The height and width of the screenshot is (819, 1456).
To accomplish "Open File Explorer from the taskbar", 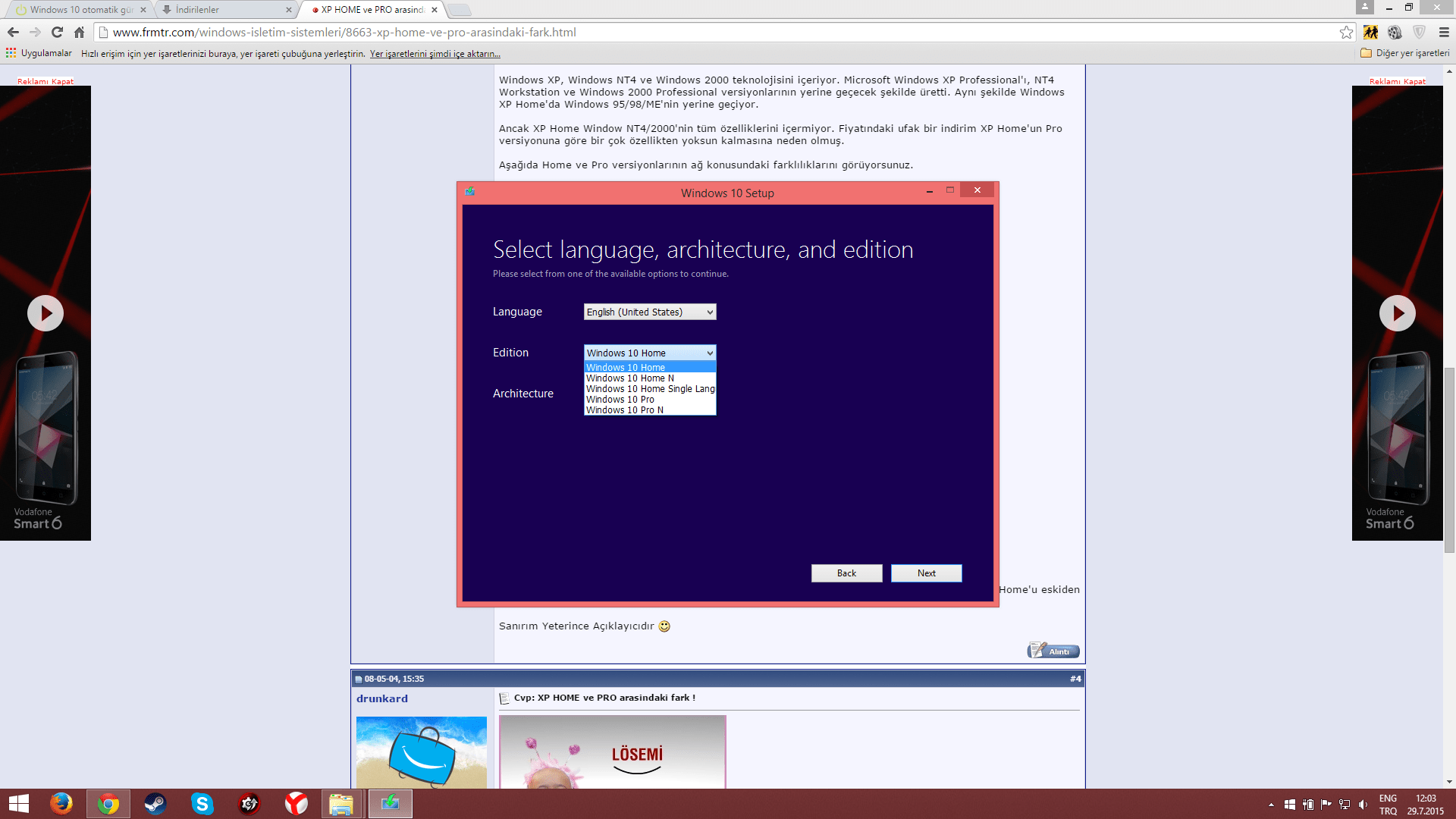I will click(x=341, y=804).
